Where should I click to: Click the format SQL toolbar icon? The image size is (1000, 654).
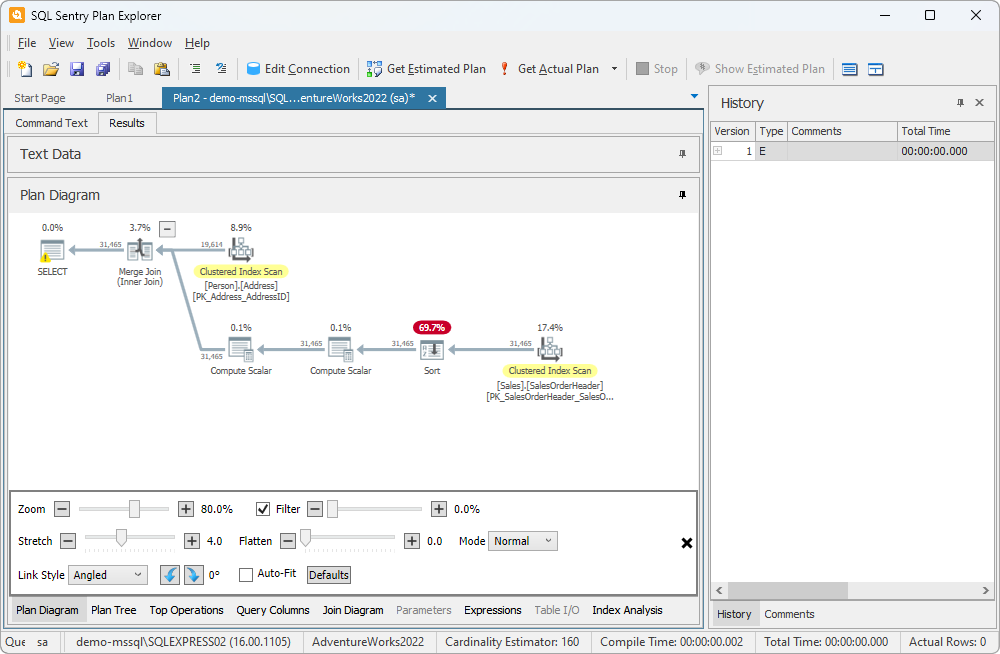click(221, 69)
